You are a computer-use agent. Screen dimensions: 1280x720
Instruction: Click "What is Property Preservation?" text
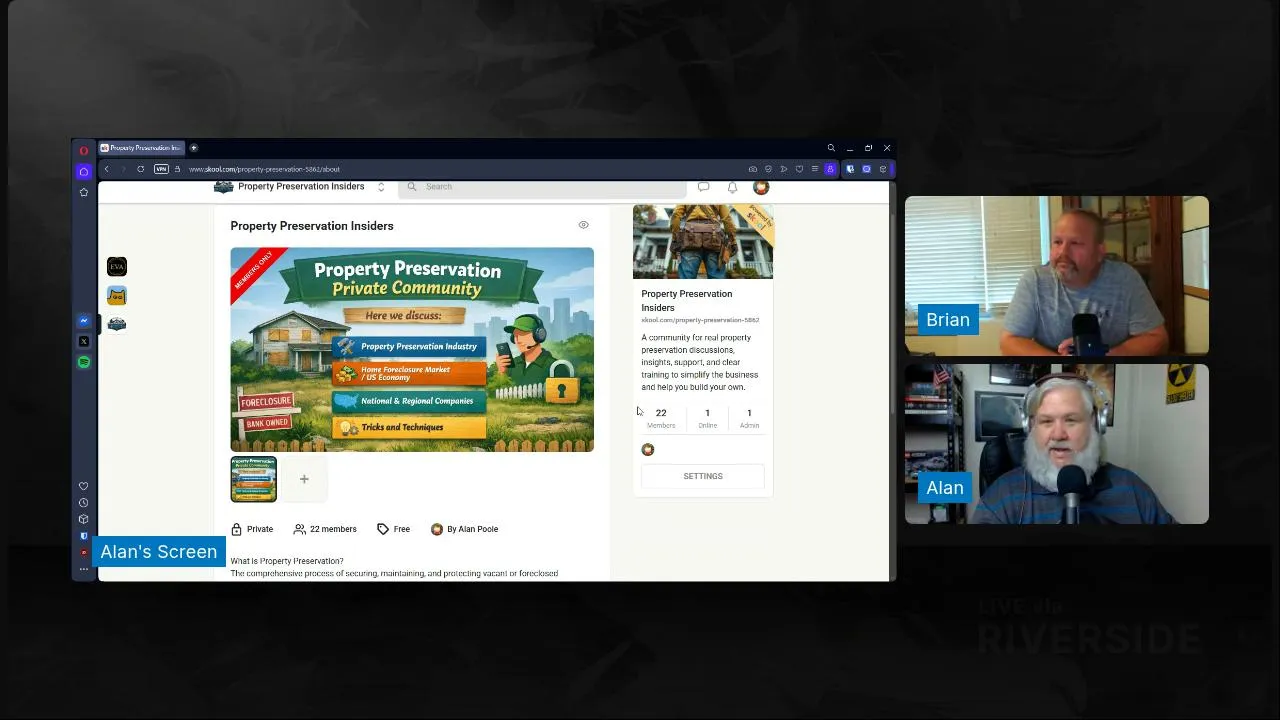tap(287, 561)
